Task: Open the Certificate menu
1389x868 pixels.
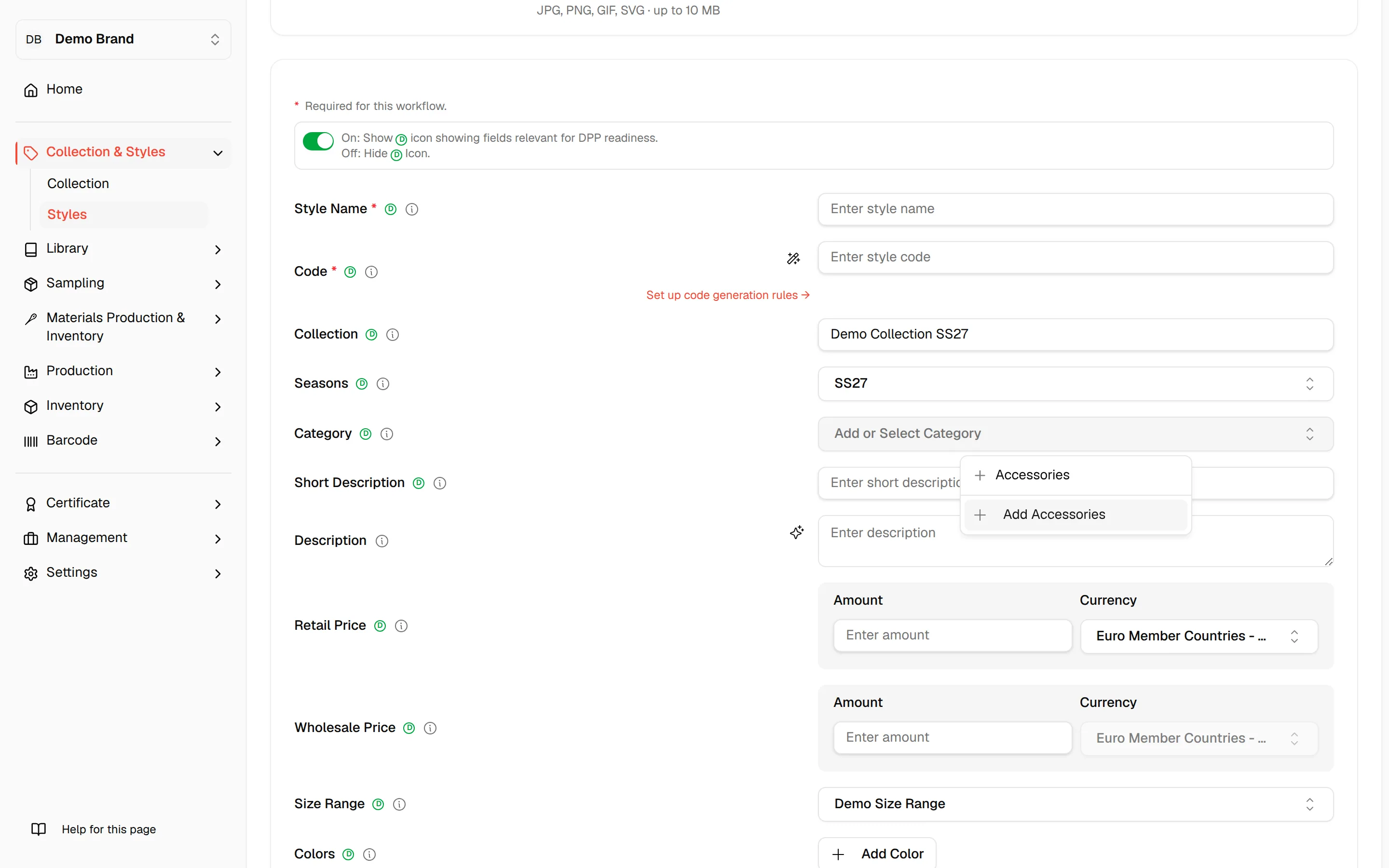Action: pyautogui.click(x=123, y=503)
